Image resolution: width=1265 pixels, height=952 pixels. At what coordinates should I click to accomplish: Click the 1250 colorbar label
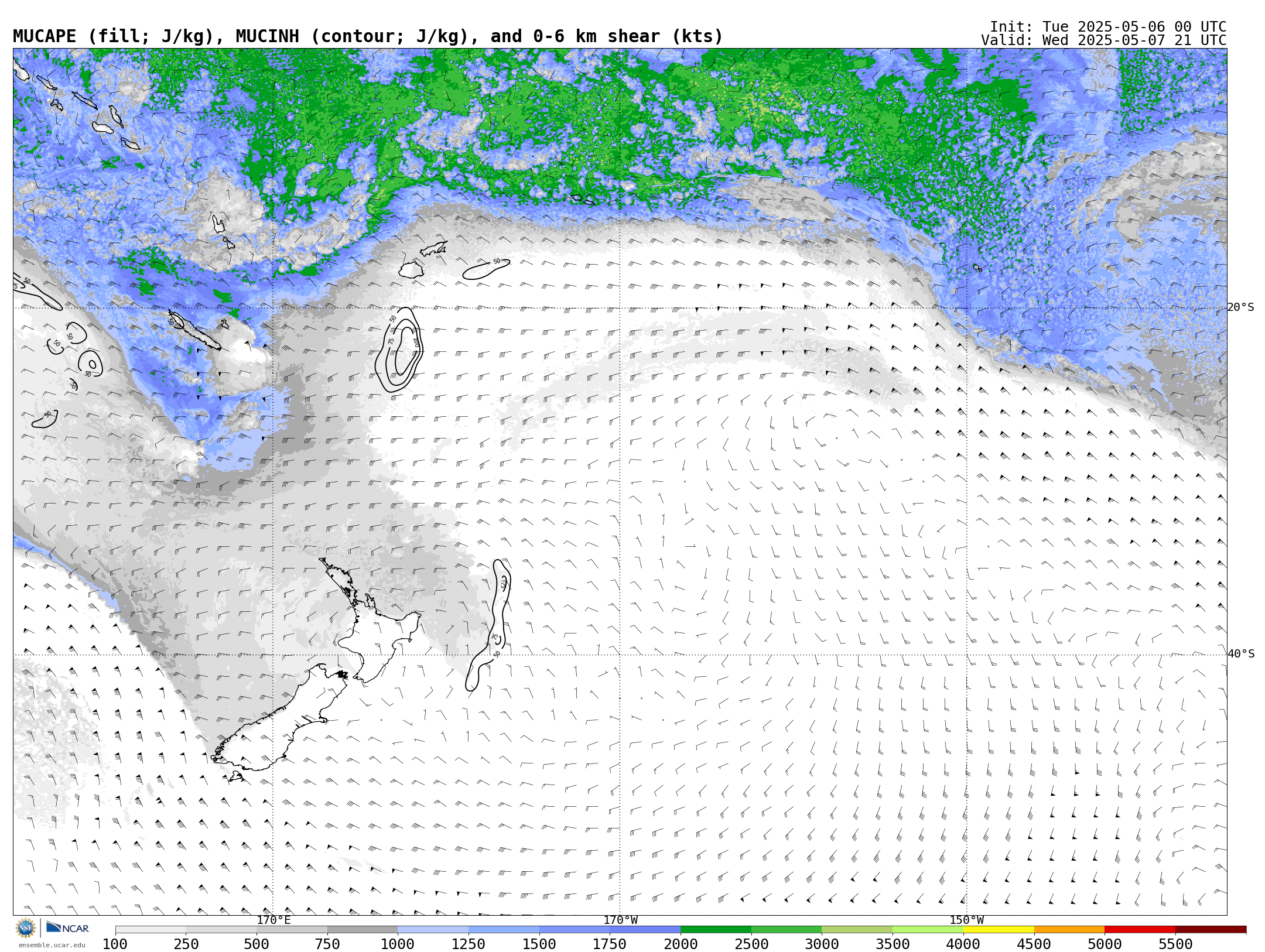[x=469, y=944]
